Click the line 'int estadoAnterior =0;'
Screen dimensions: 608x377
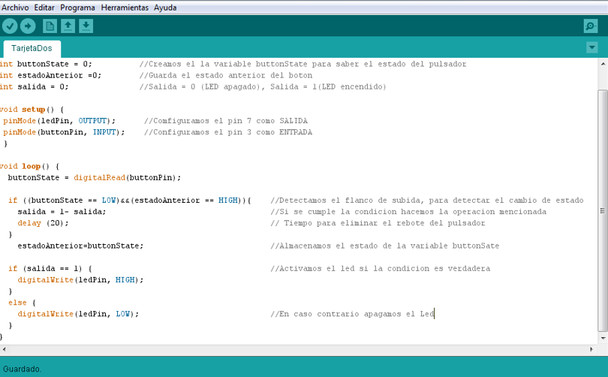pyautogui.click(x=50, y=75)
